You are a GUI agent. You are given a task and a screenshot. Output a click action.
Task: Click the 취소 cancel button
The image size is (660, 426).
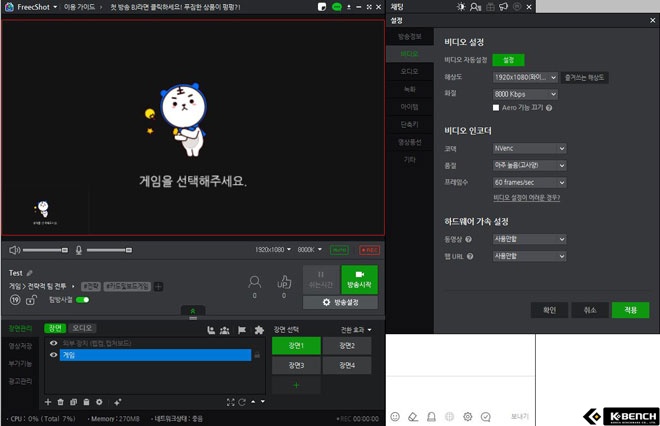click(x=590, y=310)
